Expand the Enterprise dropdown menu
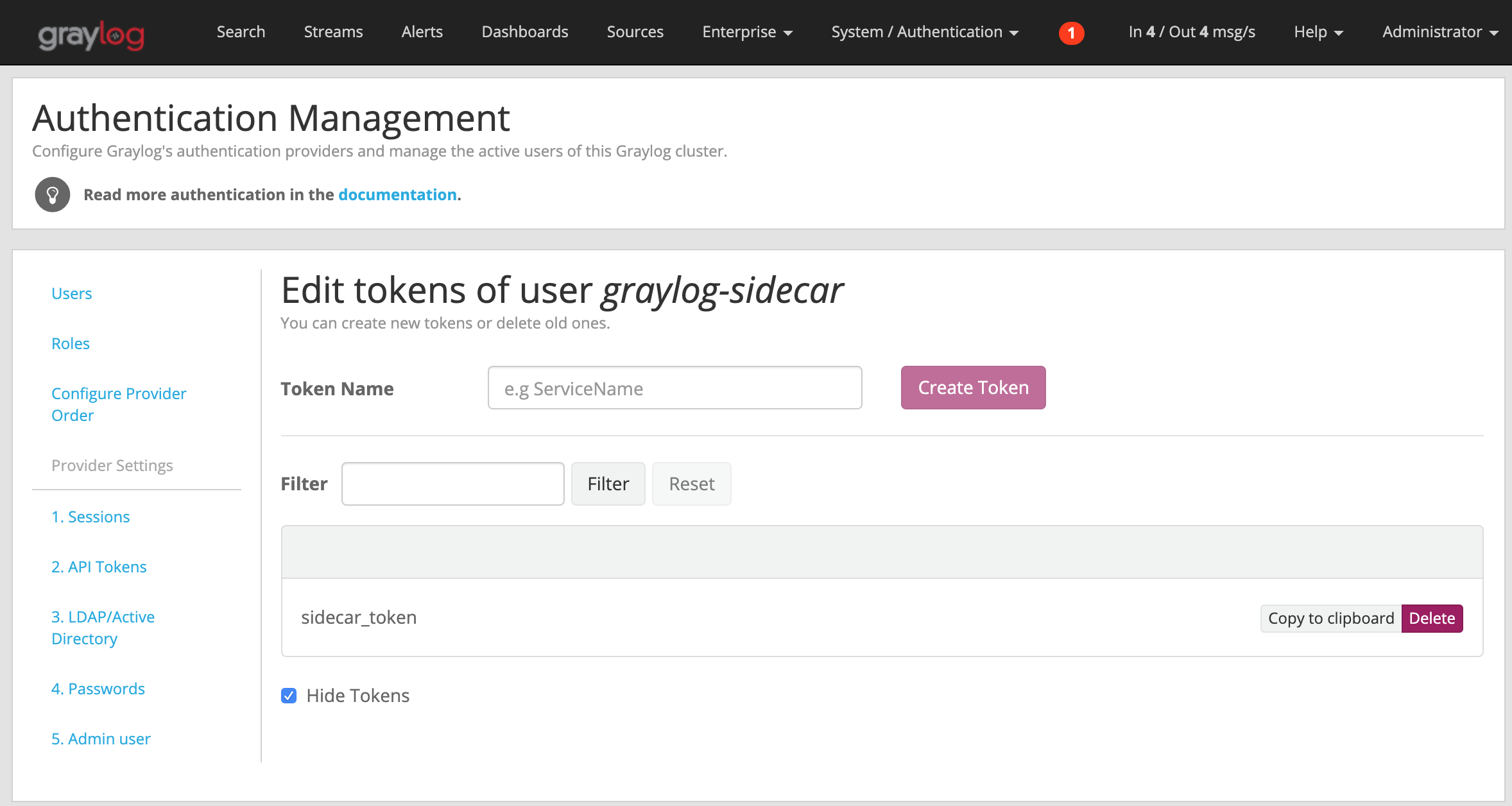This screenshot has width=1512, height=806. (747, 32)
